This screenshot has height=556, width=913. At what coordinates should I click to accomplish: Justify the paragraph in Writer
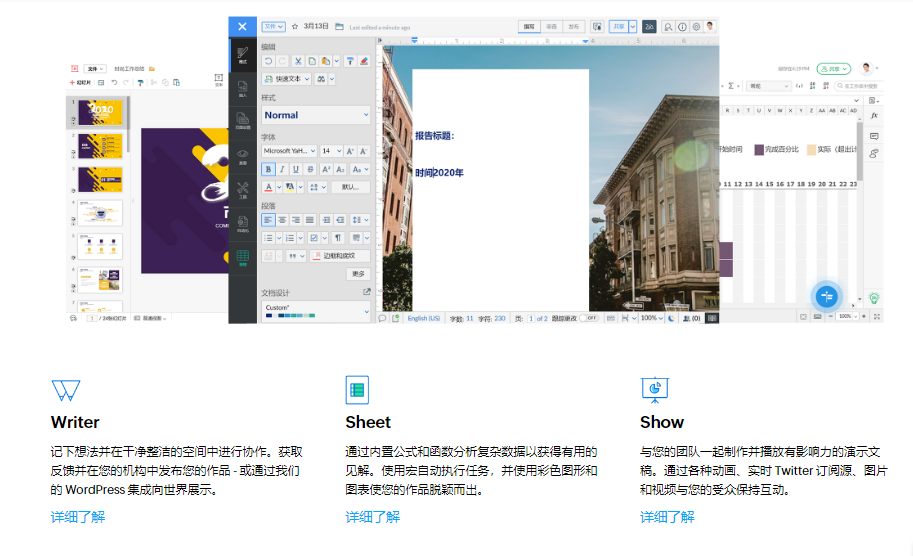pos(310,220)
